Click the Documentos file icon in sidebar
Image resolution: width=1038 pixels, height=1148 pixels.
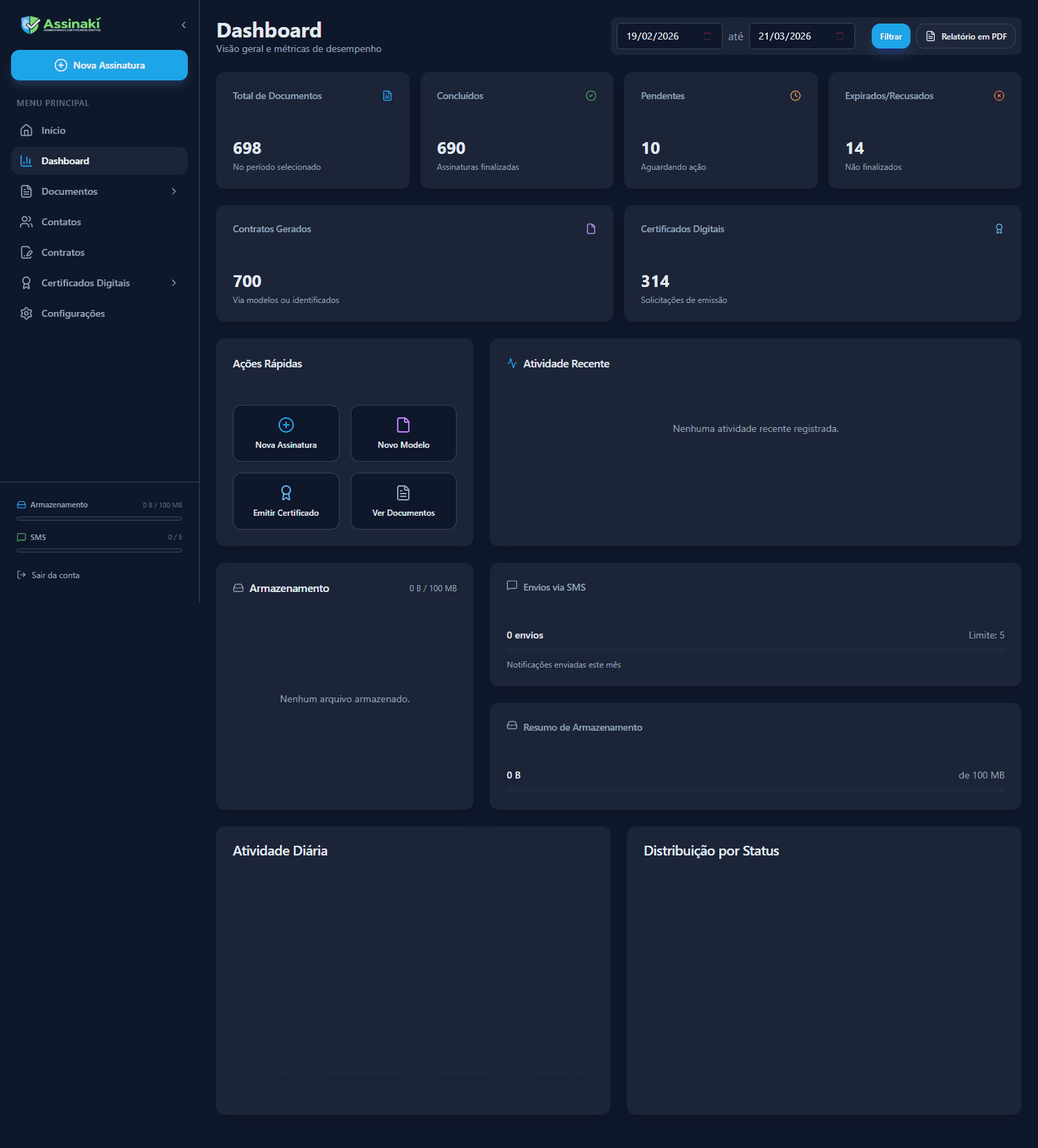click(x=26, y=191)
